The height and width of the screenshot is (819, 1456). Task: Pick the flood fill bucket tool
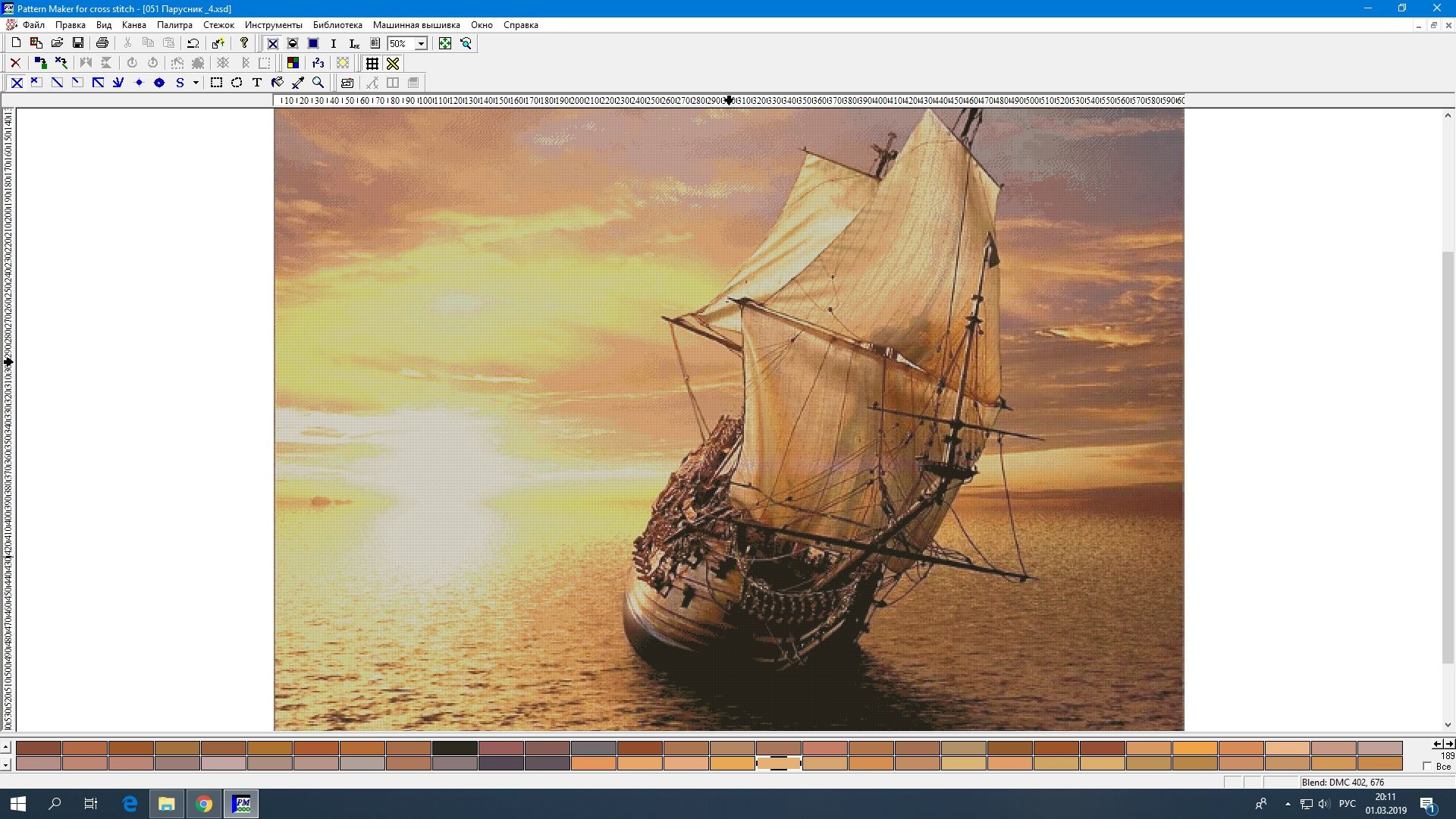pyautogui.click(x=278, y=83)
